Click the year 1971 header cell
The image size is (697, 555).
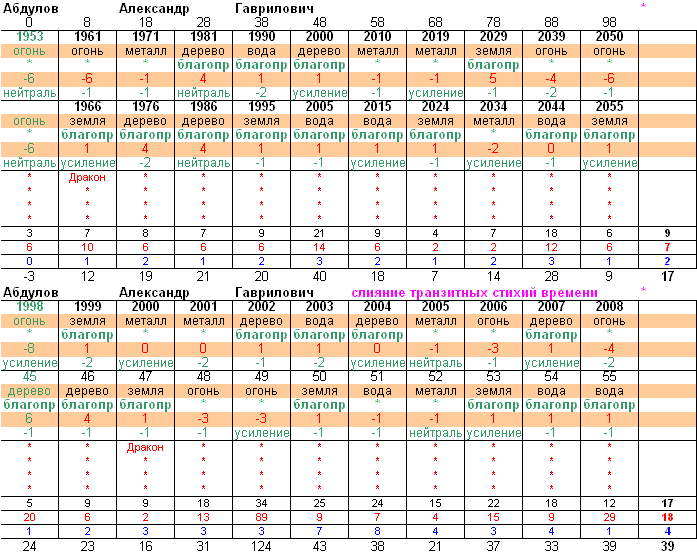coord(145,36)
